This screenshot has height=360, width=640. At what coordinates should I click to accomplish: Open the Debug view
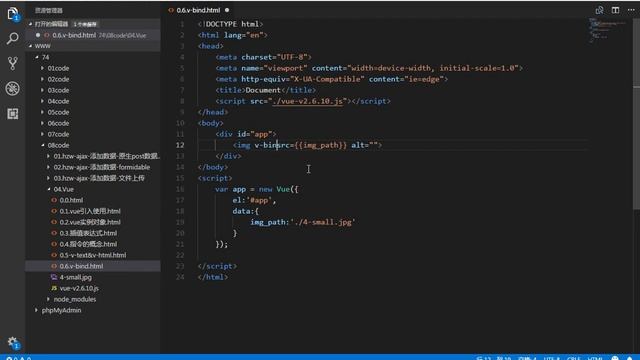(x=13, y=89)
